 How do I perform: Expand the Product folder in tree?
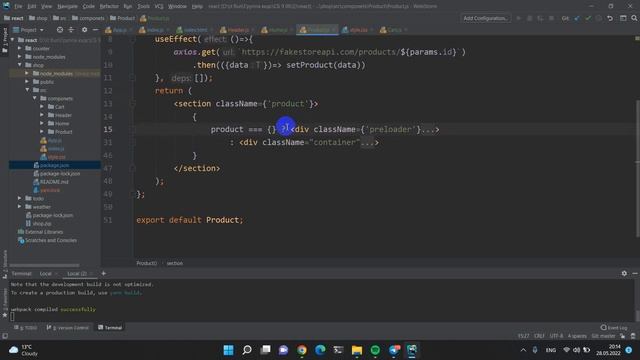42,131
